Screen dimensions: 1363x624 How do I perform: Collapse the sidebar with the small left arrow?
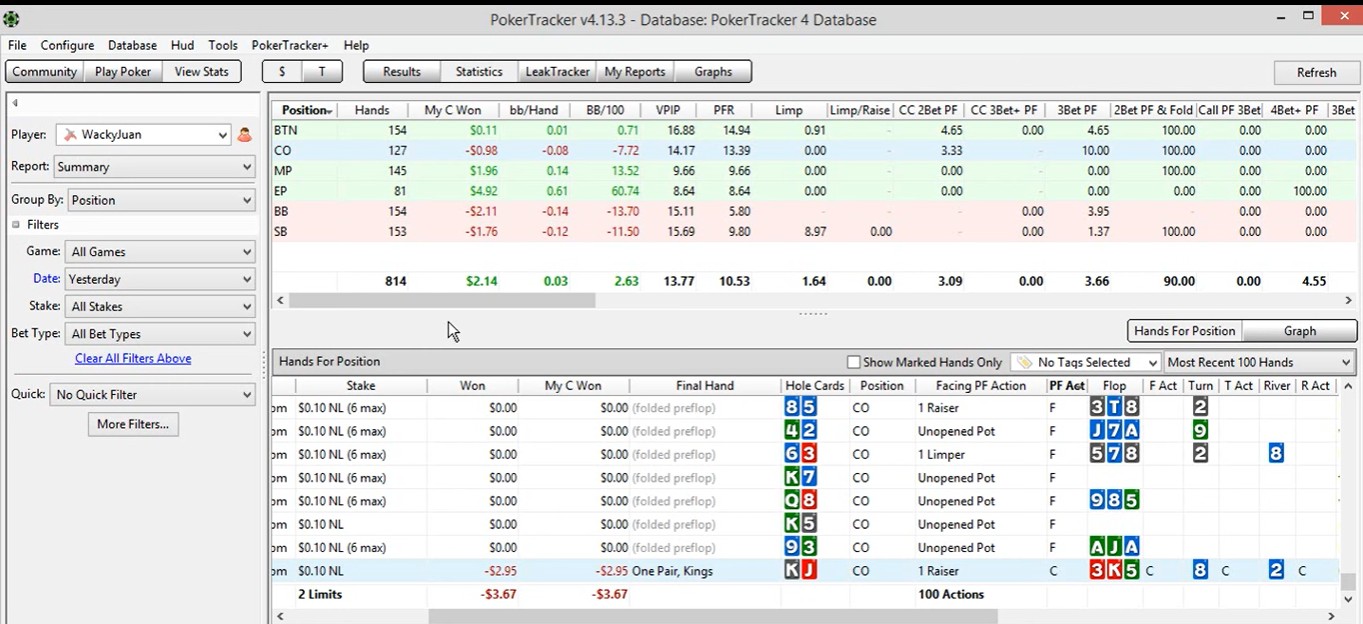click(x=15, y=103)
